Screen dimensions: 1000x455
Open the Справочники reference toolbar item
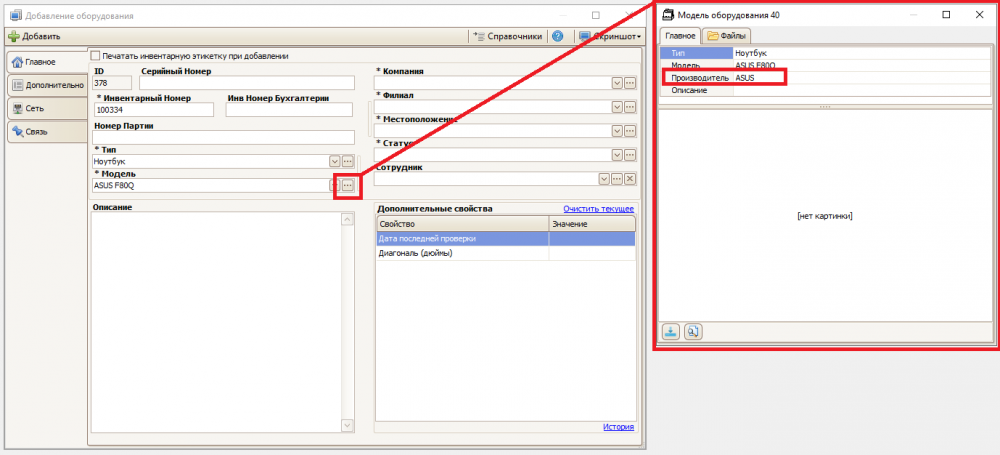coord(508,36)
